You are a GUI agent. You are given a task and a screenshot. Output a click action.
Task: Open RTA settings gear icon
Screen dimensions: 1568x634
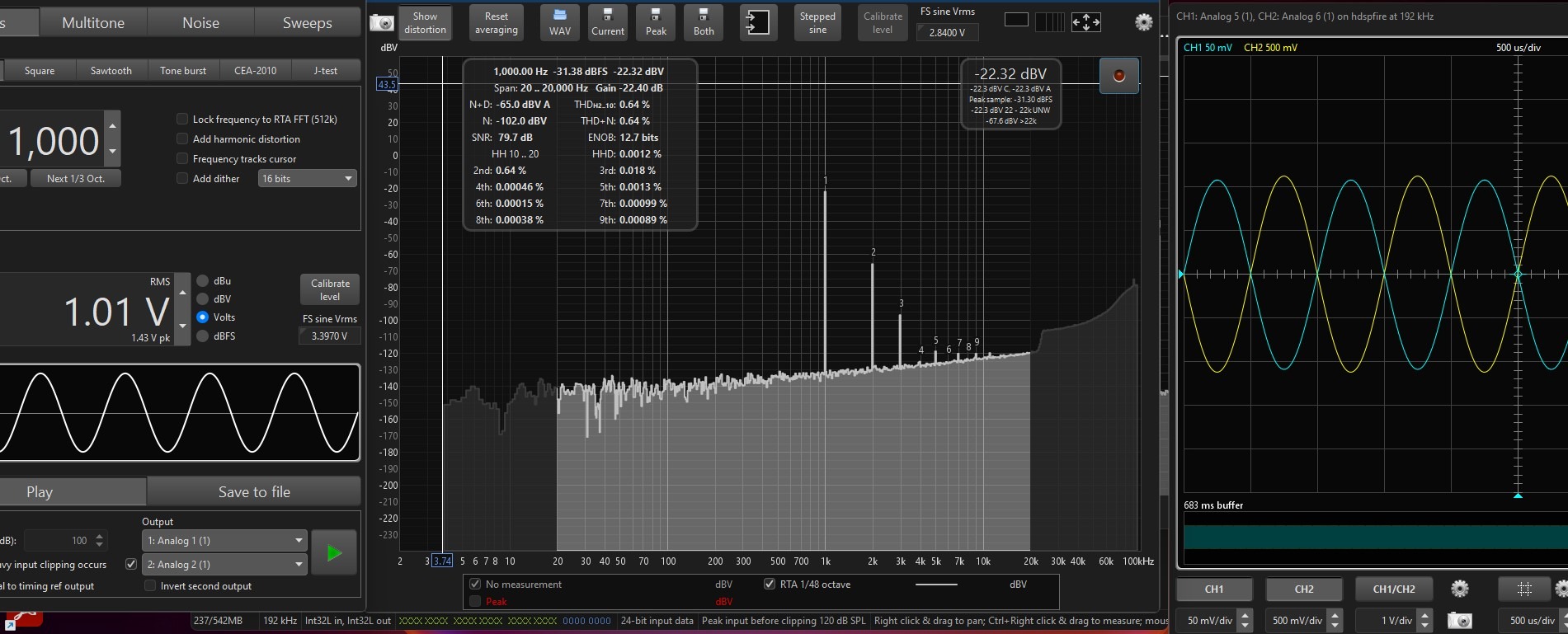point(1143,22)
